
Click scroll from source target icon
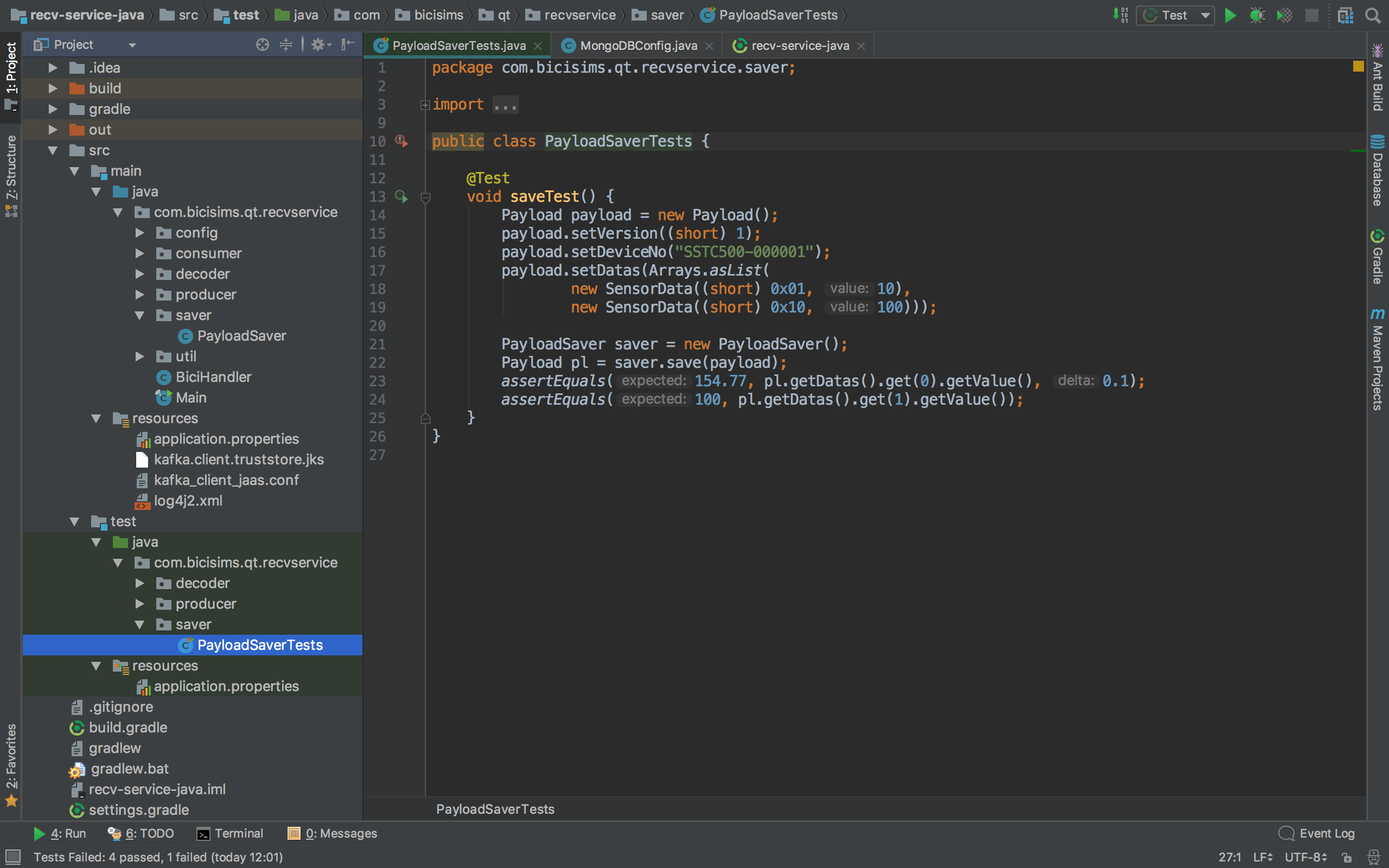point(262,45)
